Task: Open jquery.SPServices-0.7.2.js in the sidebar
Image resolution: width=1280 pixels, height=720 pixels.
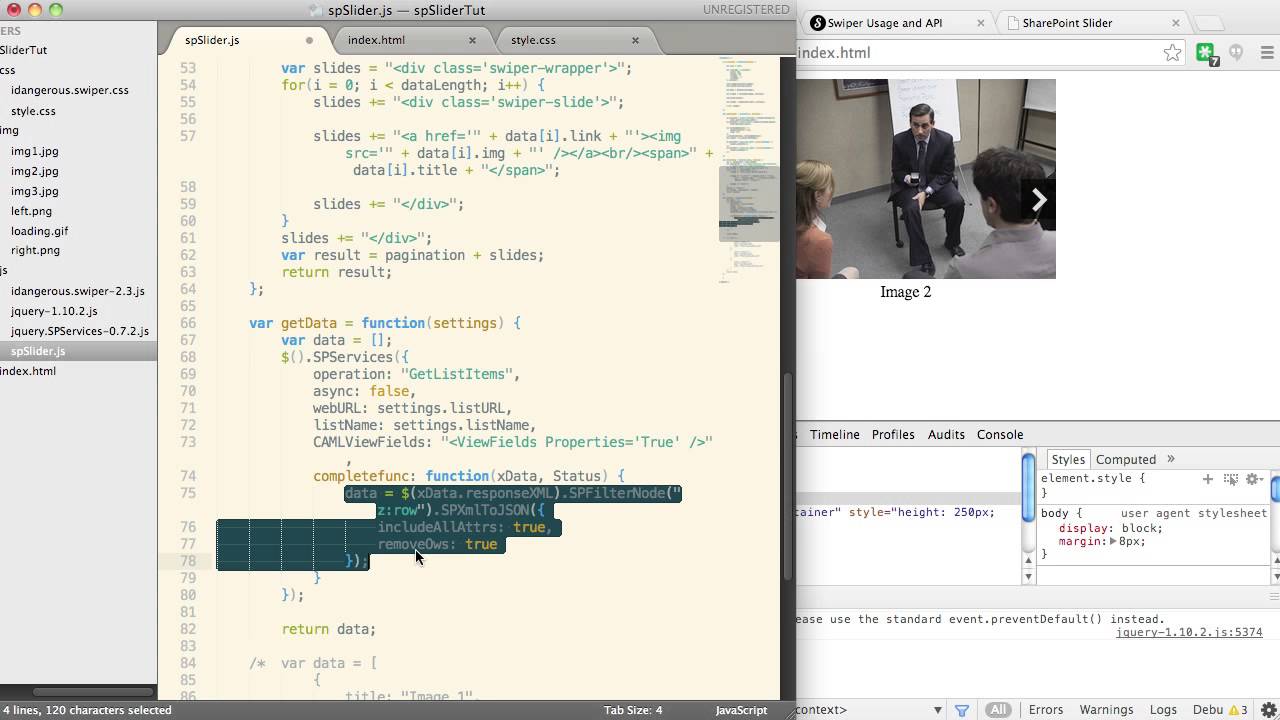Action: tap(80, 331)
